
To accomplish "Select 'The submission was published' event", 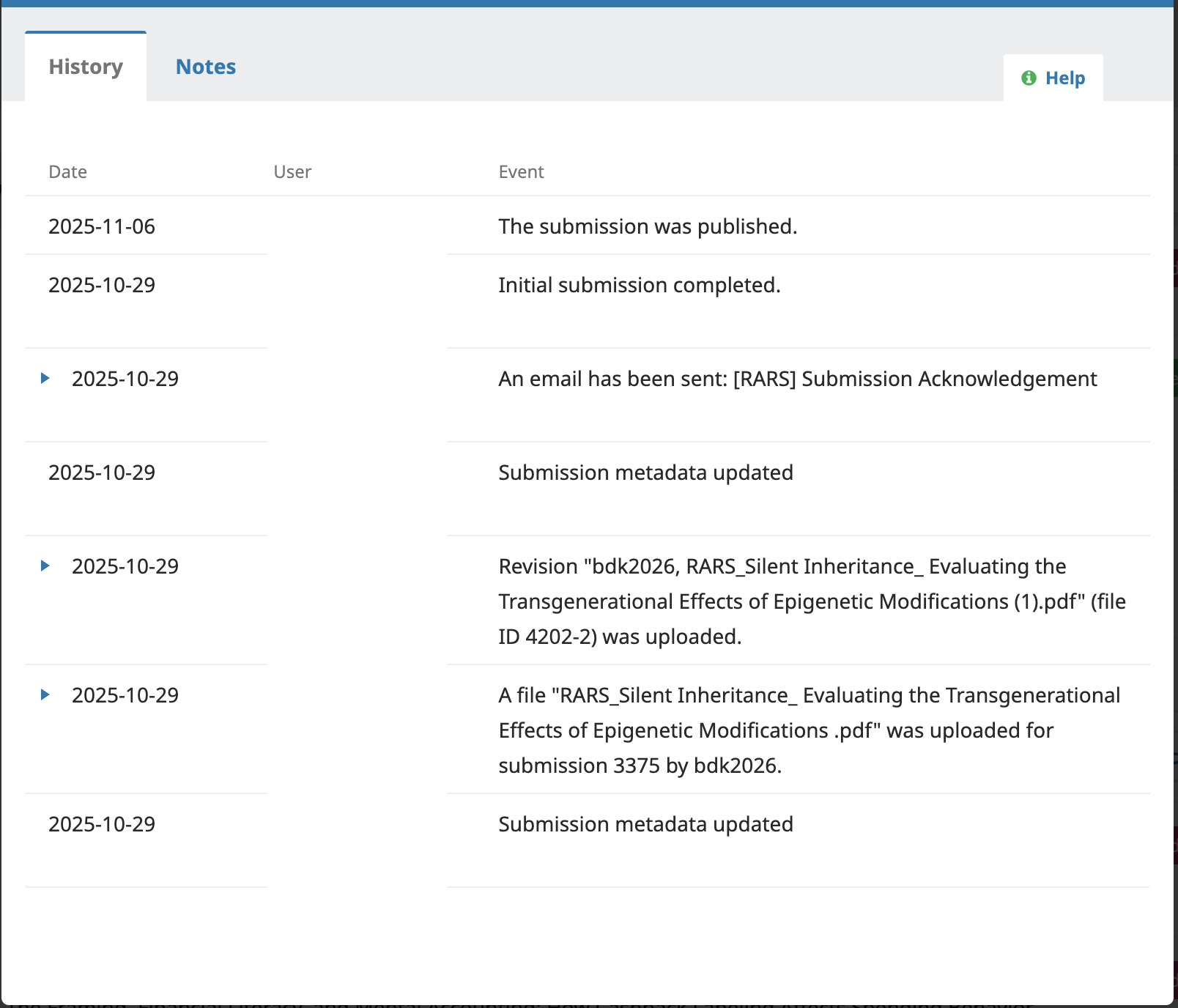I will click(648, 226).
